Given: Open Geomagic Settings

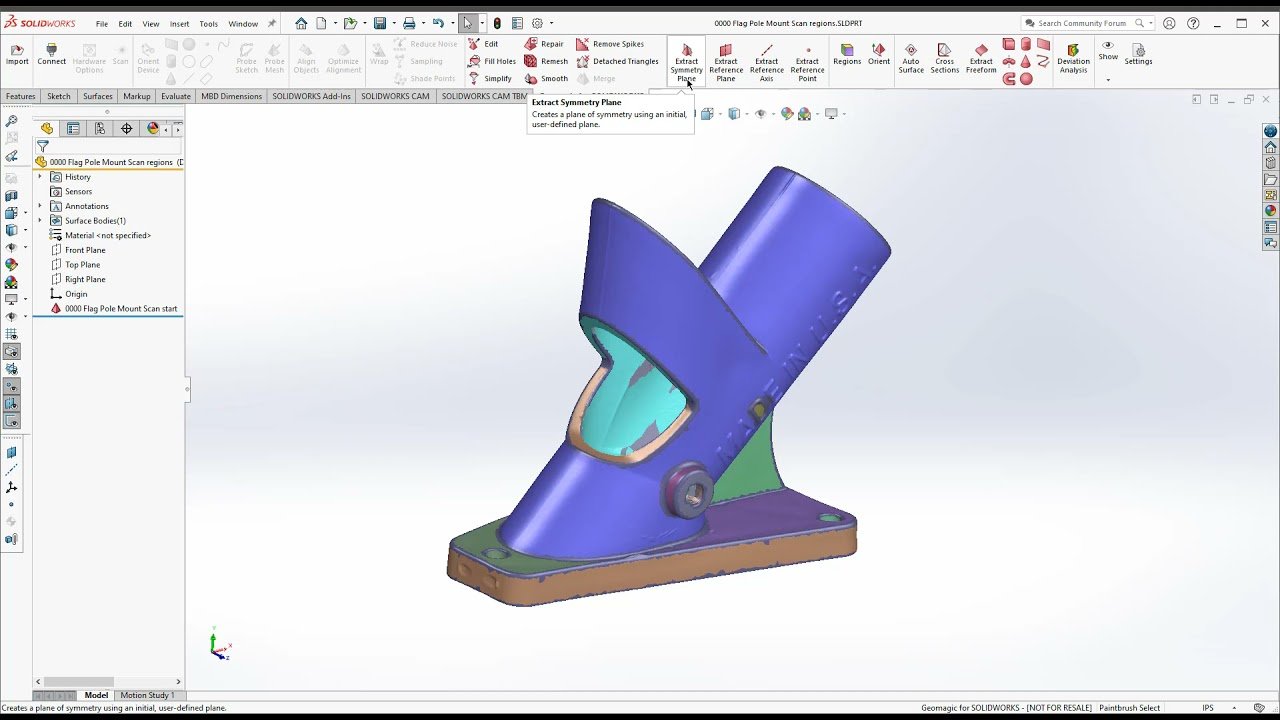Looking at the screenshot, I should (x=1138, y=55).
